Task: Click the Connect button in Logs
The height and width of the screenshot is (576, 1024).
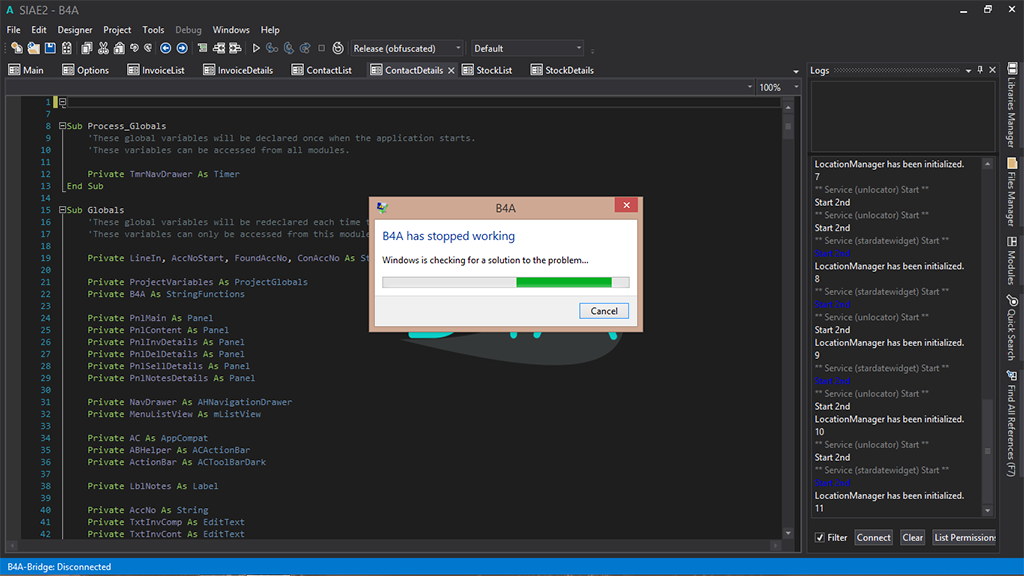Action: (873, 538)
